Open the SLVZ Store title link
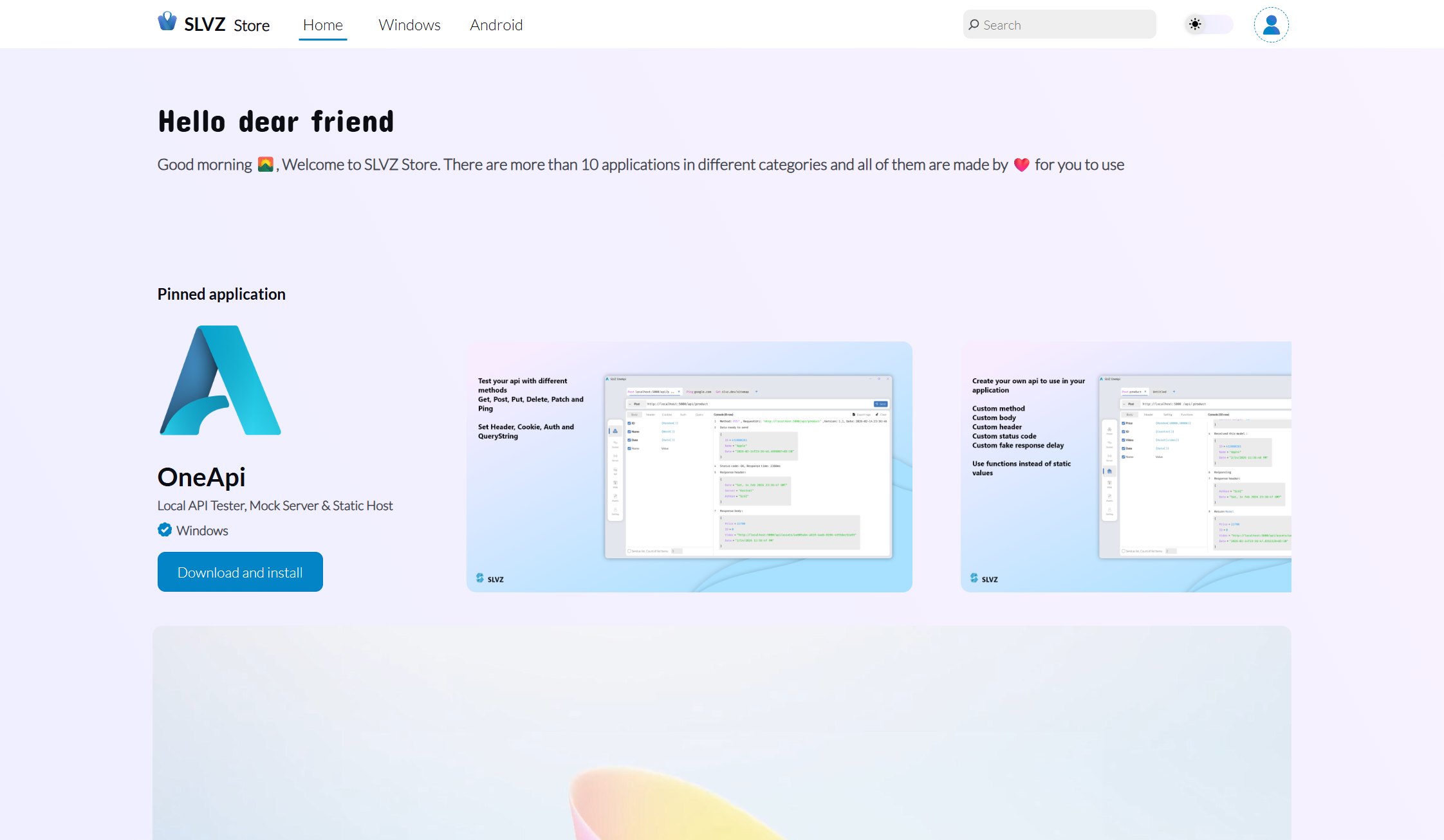Viewport: 1444px width, 840px height. [227, 25]
